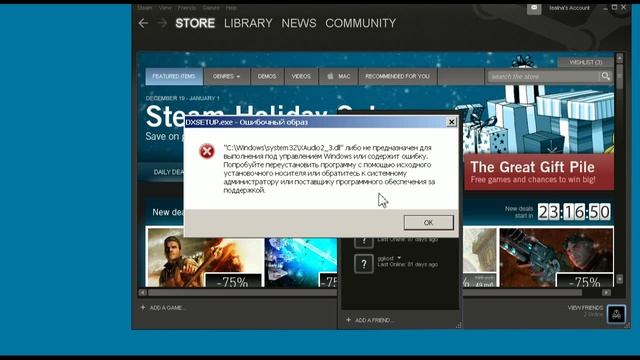Close the DXSETUP.exe error dialog with X
This screenshot has height=360, width=640.
pos(451,122)
